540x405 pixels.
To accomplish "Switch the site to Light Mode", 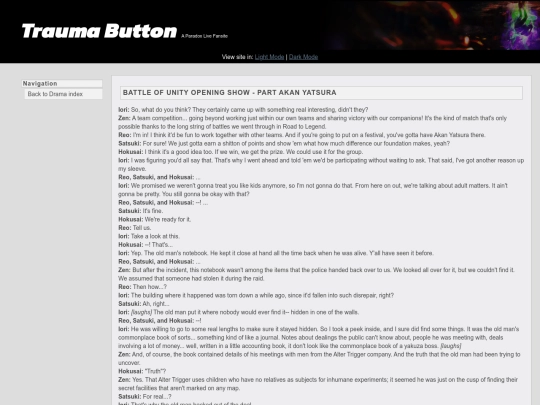I will tap(269, 57).
